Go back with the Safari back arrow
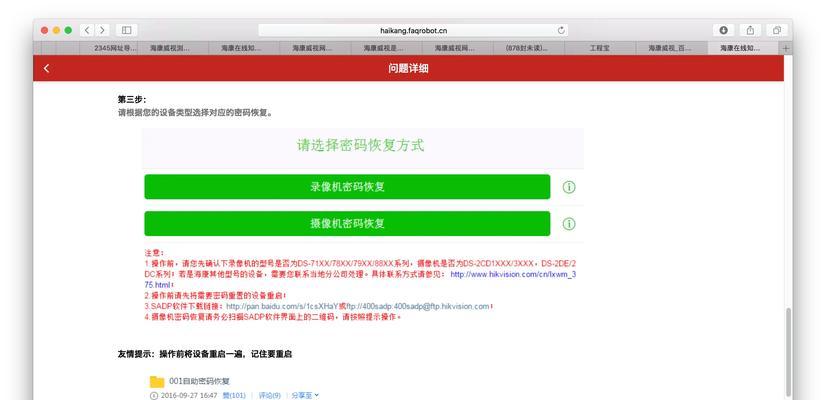 (x=87, y=31)
